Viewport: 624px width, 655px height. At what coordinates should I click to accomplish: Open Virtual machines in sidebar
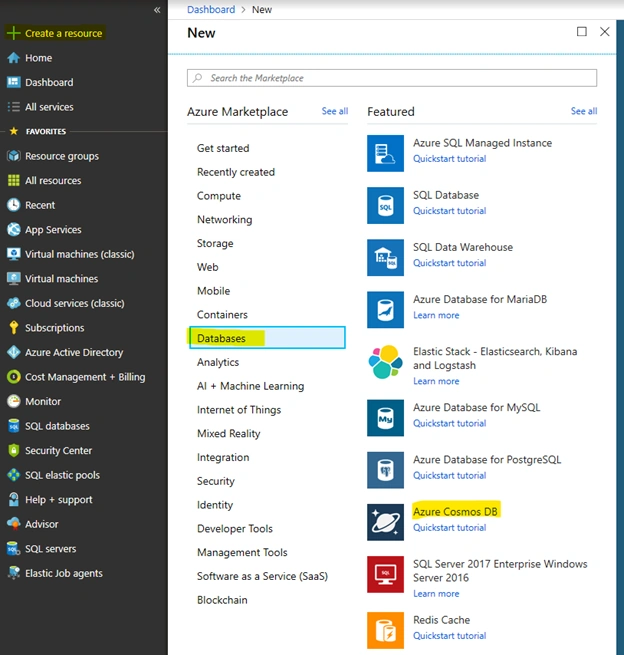pyautogui.click(x=61, y=279)
